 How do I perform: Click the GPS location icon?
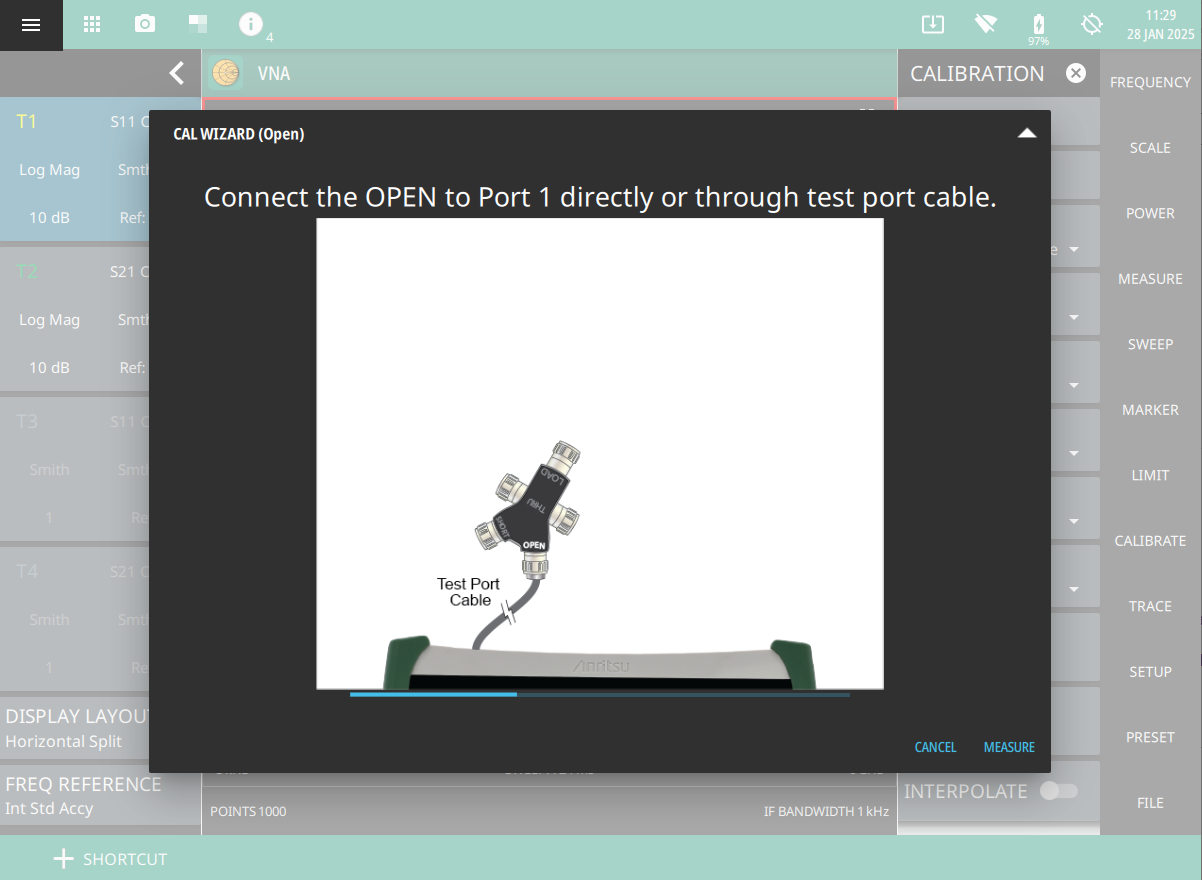point(1092,25)
